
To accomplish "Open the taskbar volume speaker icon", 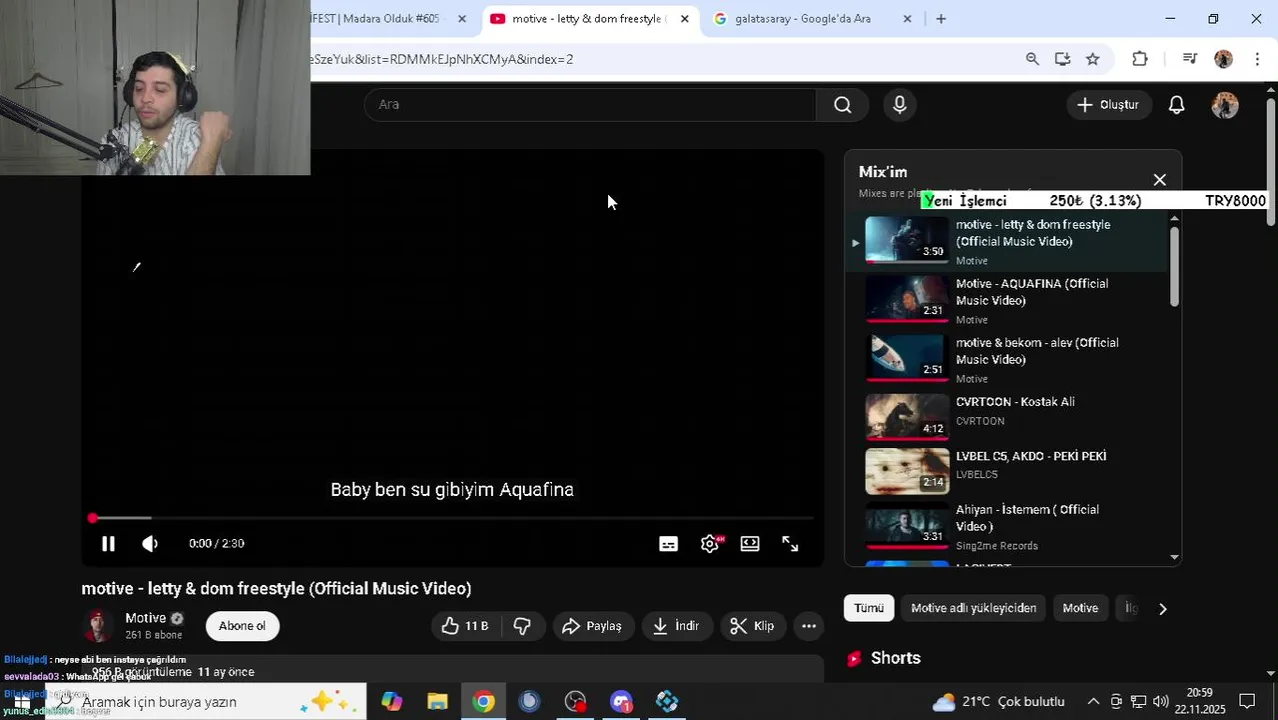I will pyautogui.click(x=1160, y=702).
